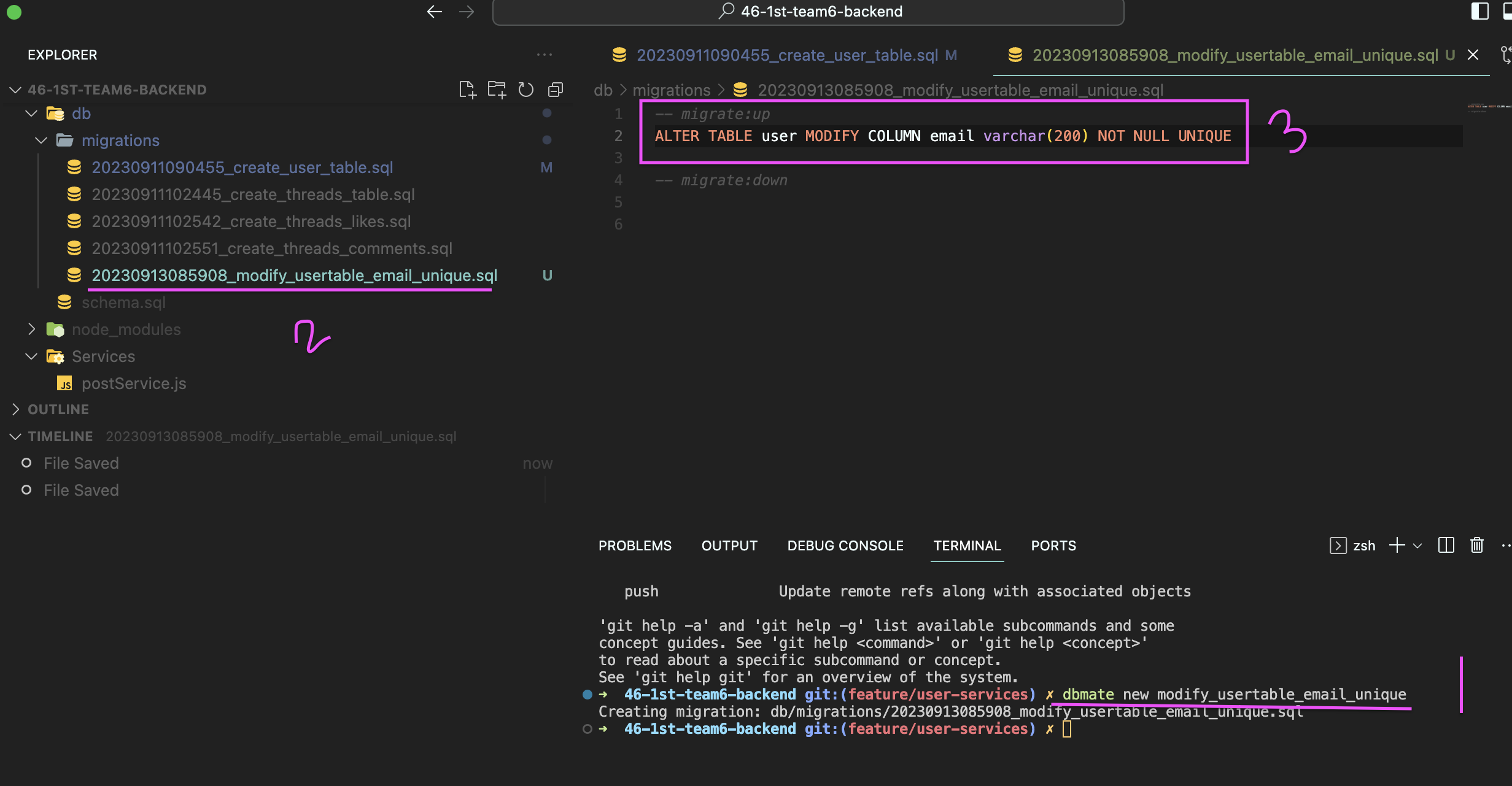
Task: Refresh the Explorer file tree
Action: [x=526, y=90]
